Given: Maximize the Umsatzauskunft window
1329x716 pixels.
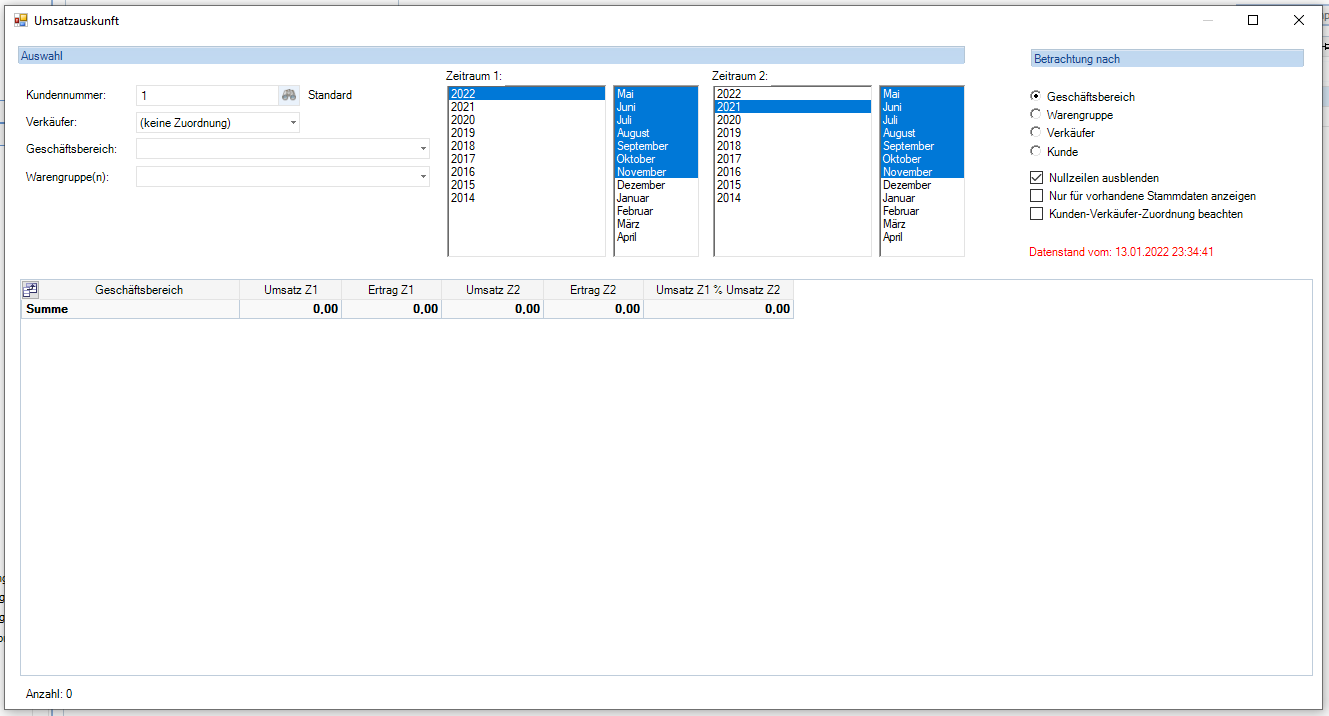Looking at the screenshot, I should click(x=1253, y=20).
